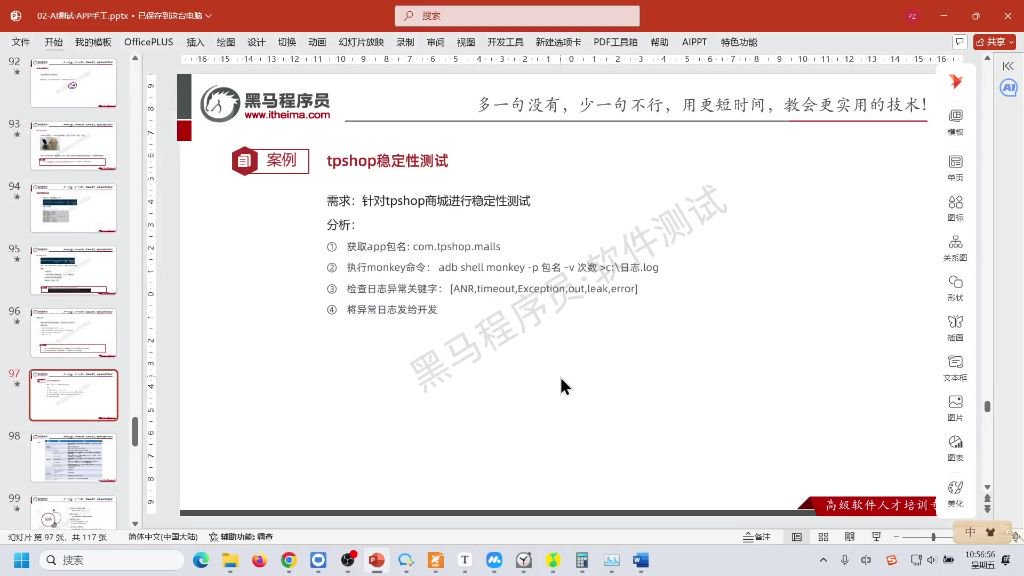
Task: Open the 形状 (shapes) tool in sidebar
Action: (955, 288)
